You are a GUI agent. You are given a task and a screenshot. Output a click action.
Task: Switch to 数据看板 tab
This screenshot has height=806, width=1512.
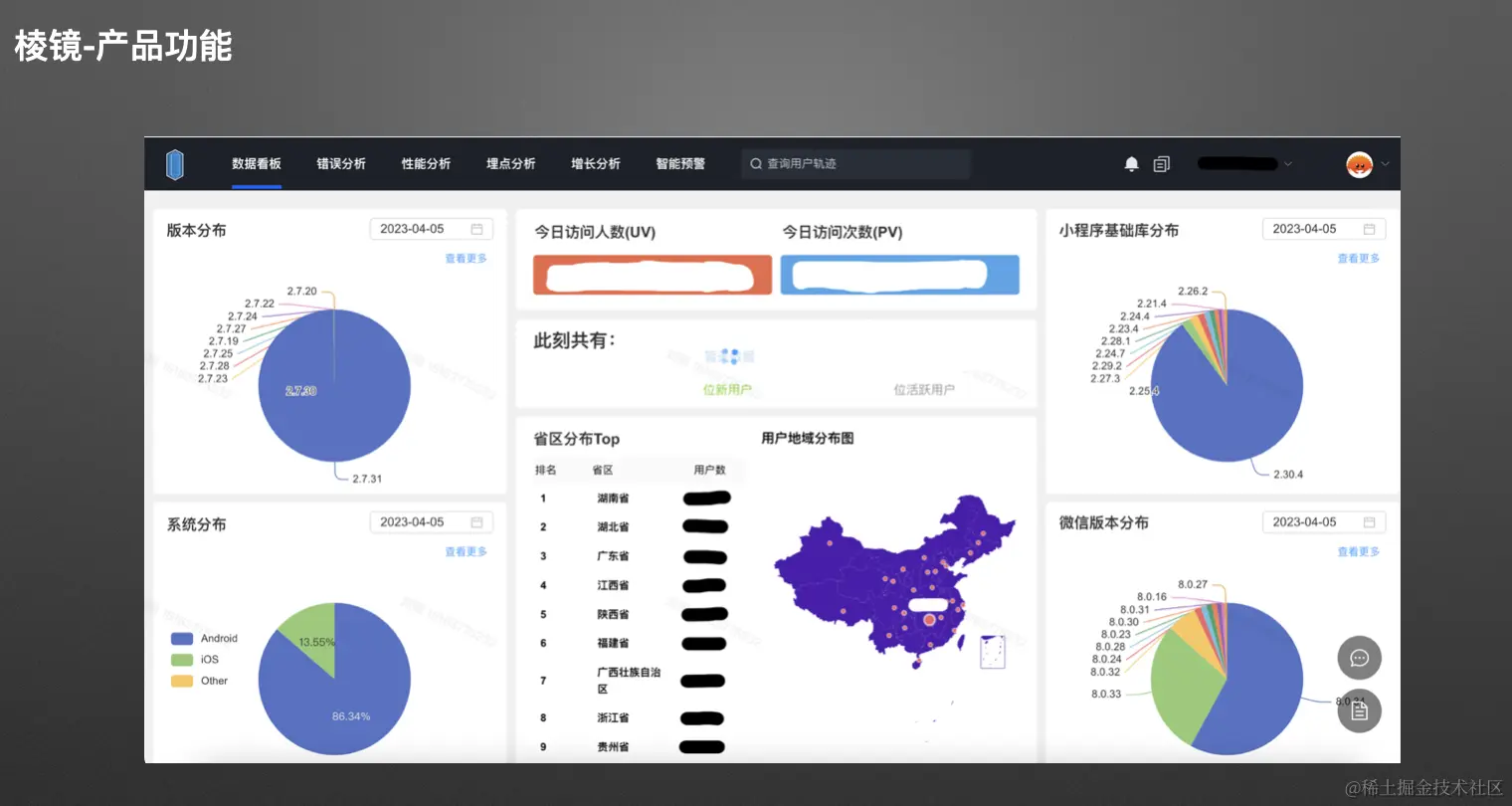[x=257, y=164]
